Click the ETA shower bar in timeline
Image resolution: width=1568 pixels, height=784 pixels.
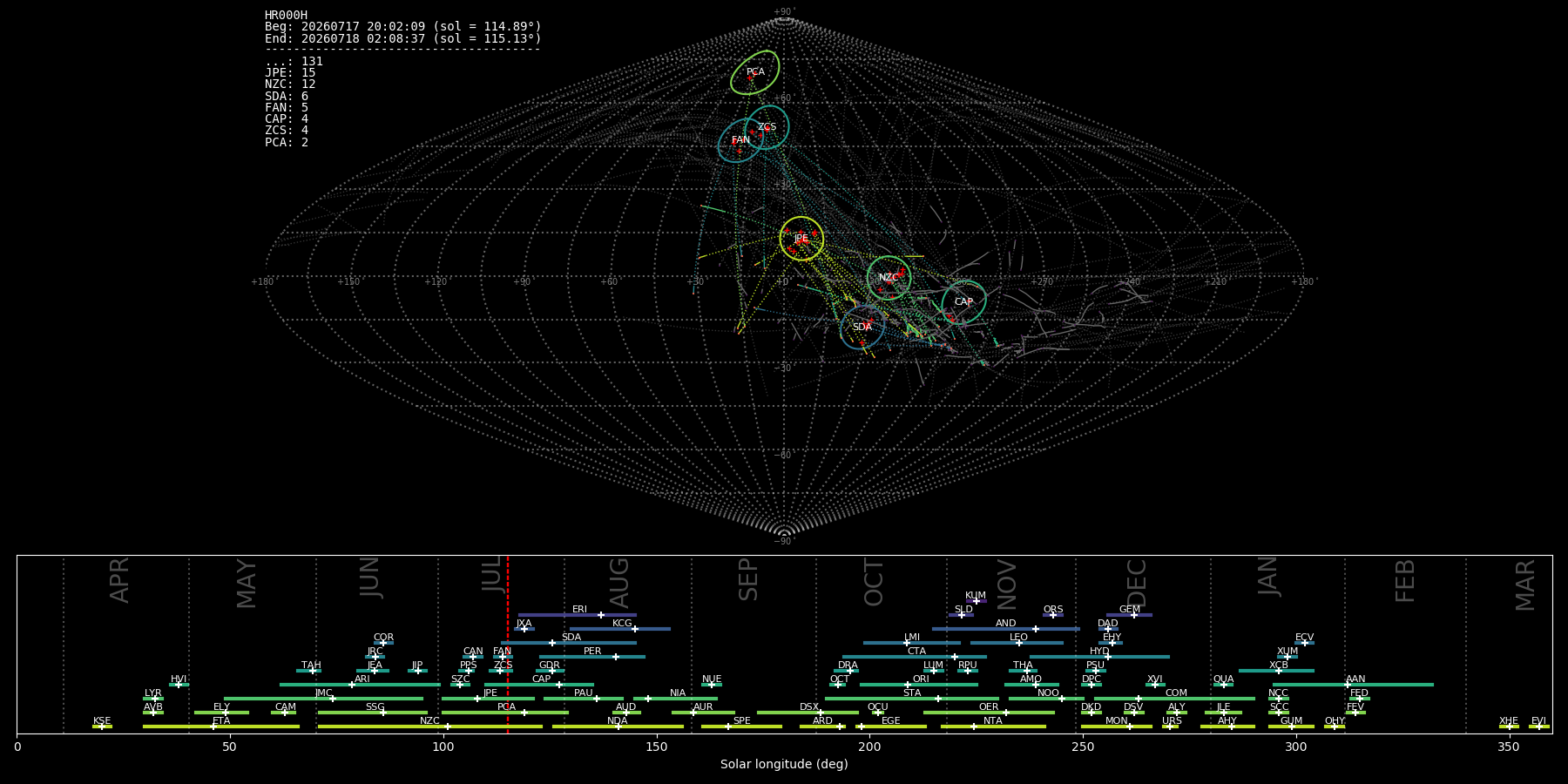tap(221, 727)
